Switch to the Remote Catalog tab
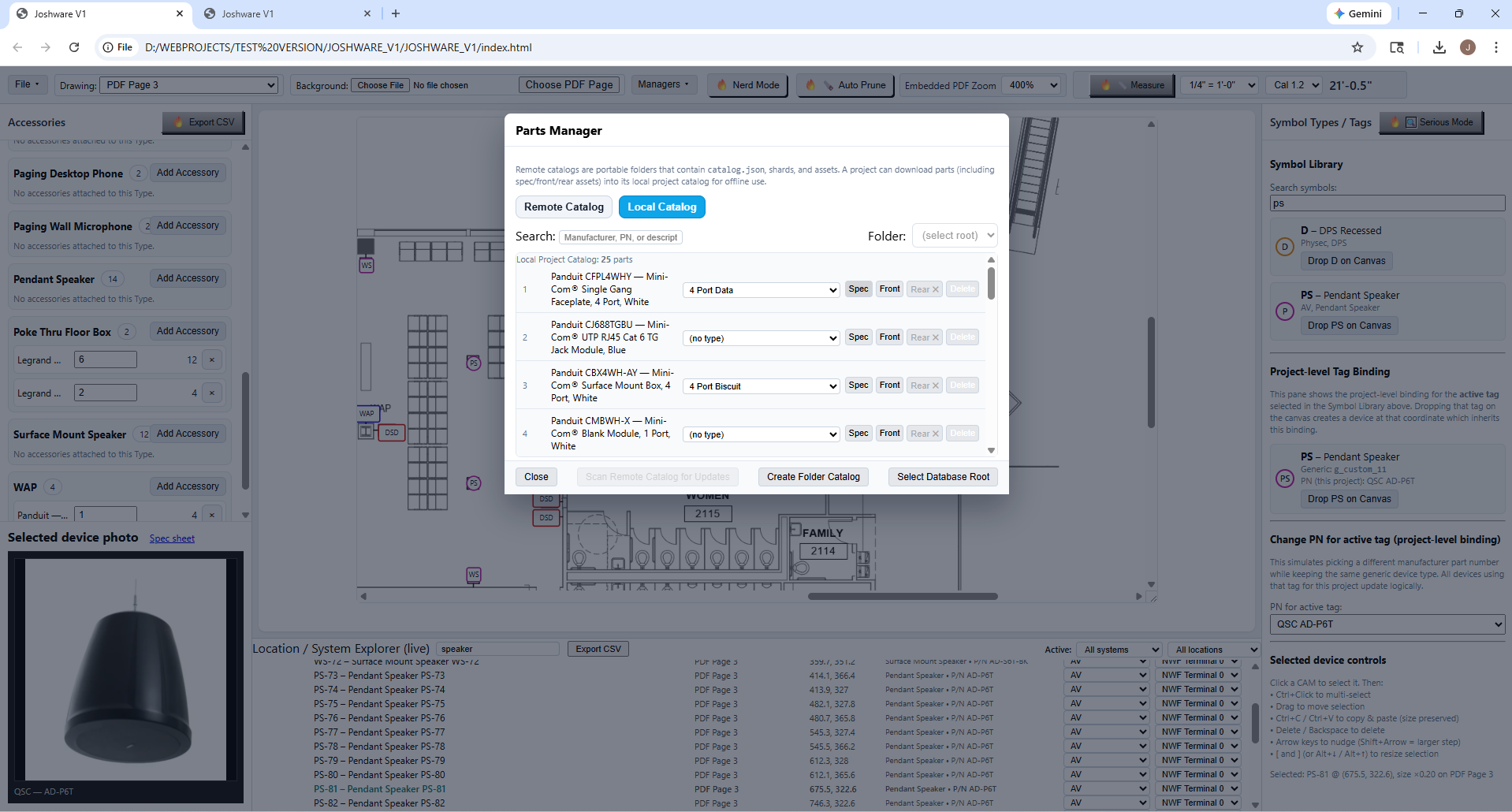The image size is (1512, 812). pos(563,207)
